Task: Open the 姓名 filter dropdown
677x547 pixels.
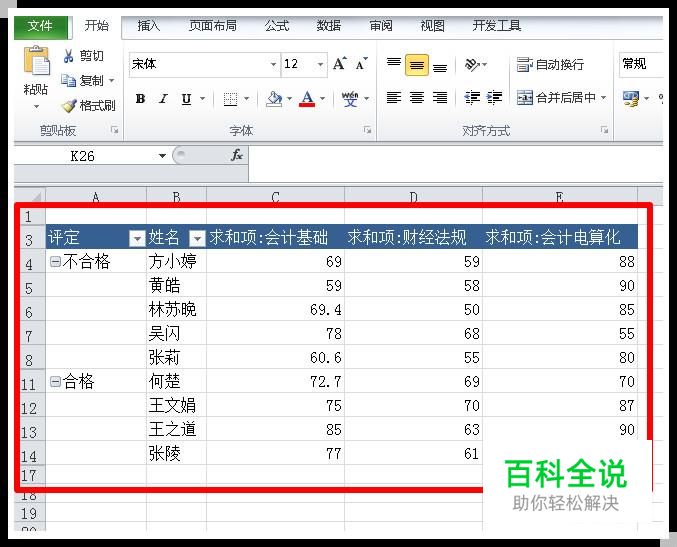Action: coord(197,238)
